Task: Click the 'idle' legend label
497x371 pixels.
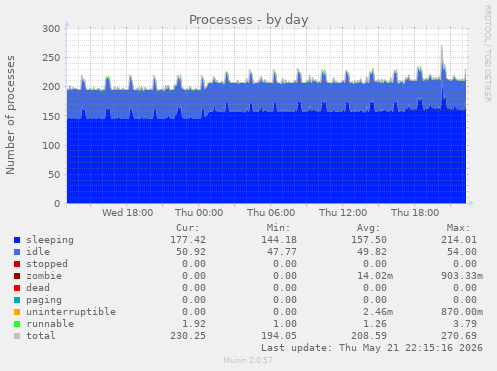Action: click(38, 252)
